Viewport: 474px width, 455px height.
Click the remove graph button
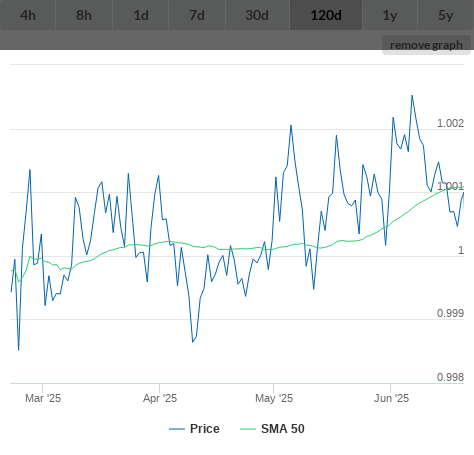(426, 45)
